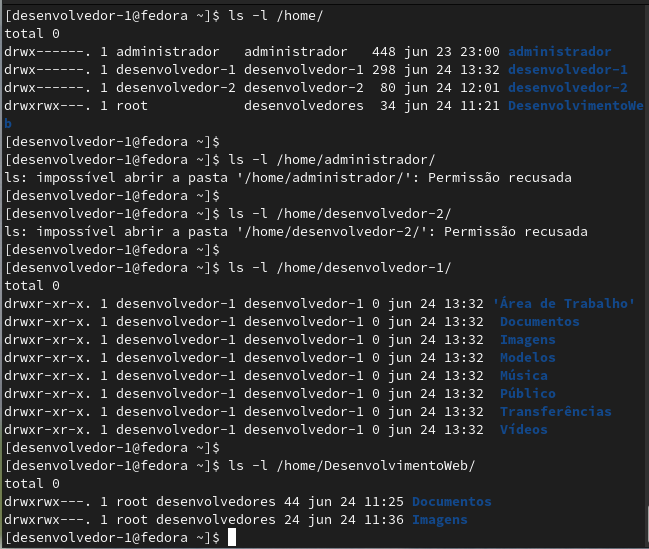Viewport: 649px width, 549px height.
Task: Click the Modelos folder entry
Action: click(x=528, y=358)
